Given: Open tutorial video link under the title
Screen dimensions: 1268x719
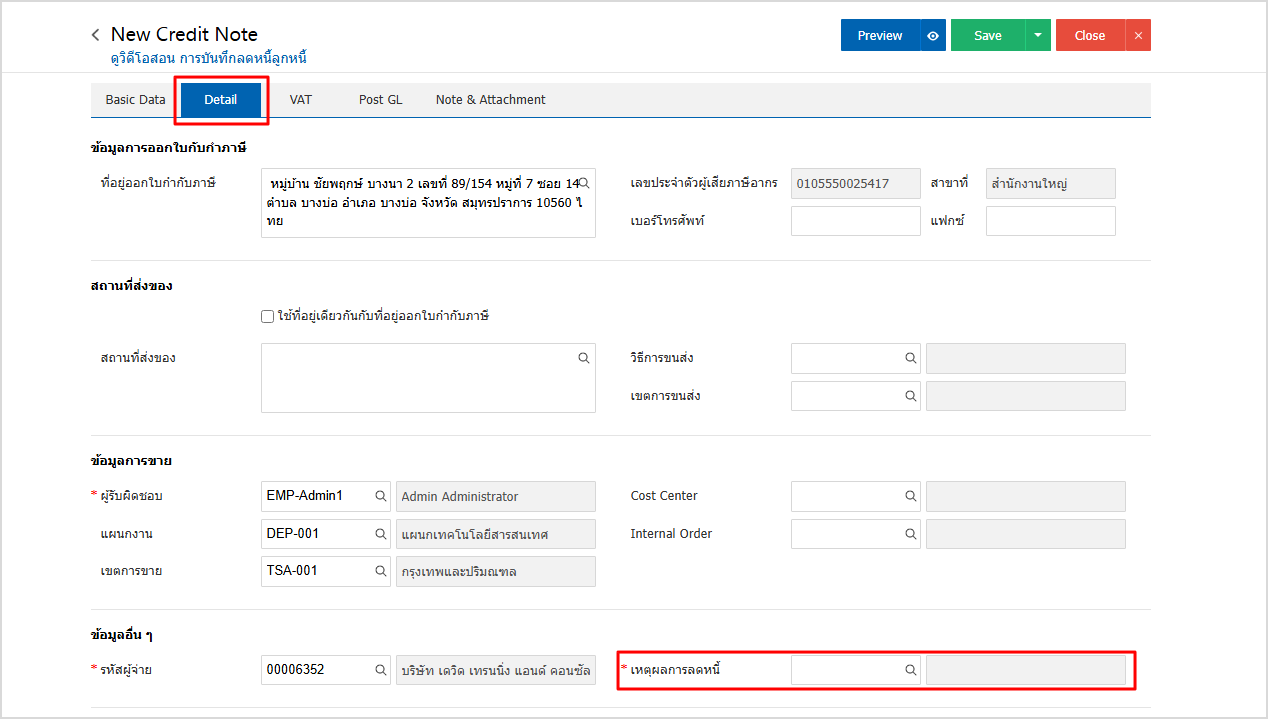Looking at the screenshot, I should (209, 58).
